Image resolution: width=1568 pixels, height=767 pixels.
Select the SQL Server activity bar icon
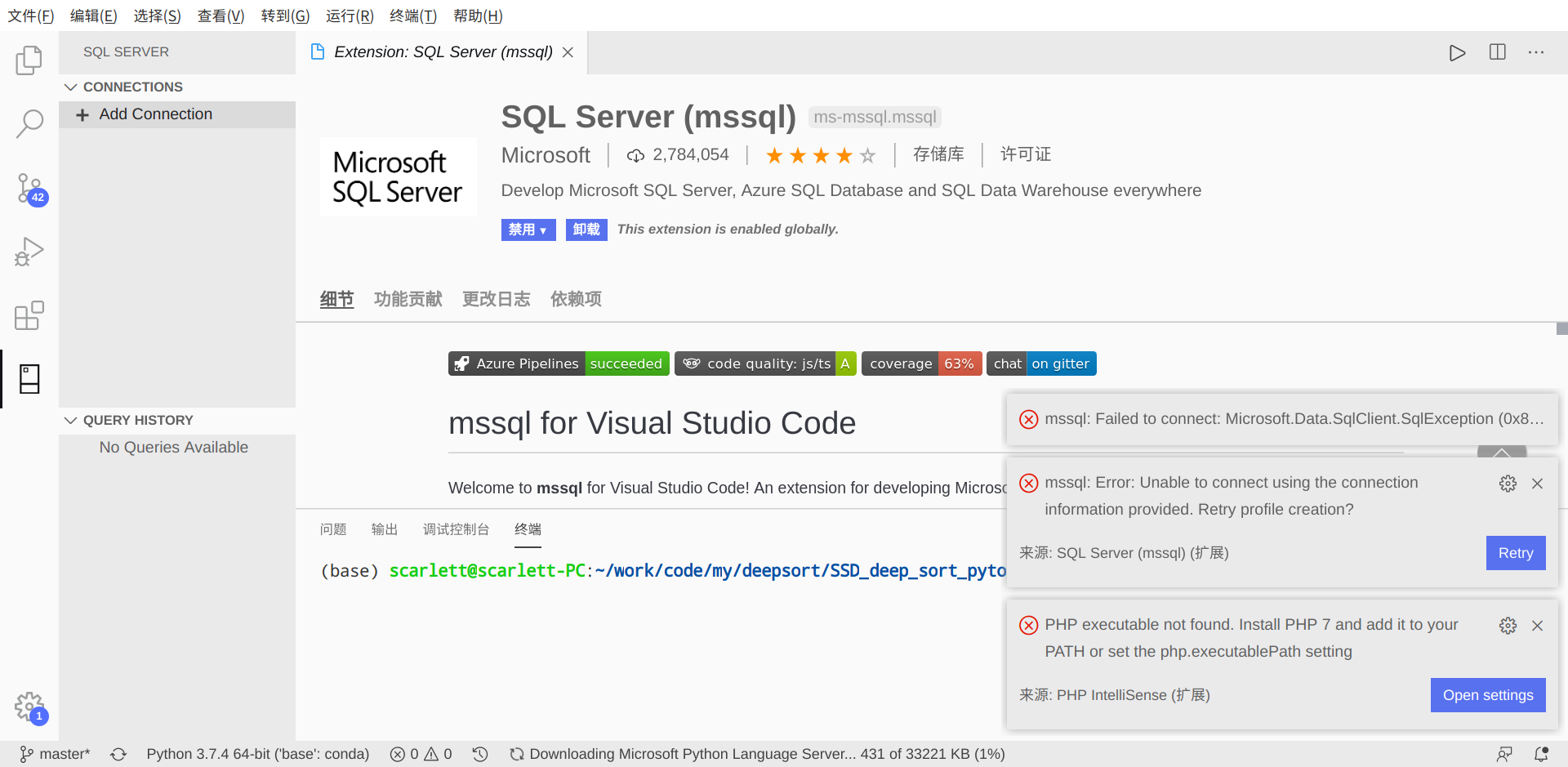click(29, 378)
